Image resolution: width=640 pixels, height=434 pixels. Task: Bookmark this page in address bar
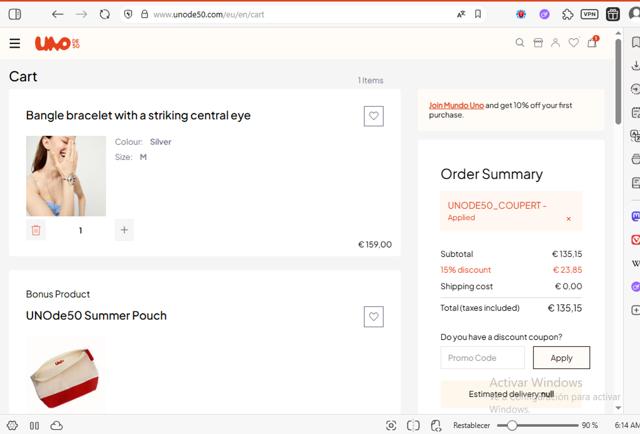click(478, 14)
